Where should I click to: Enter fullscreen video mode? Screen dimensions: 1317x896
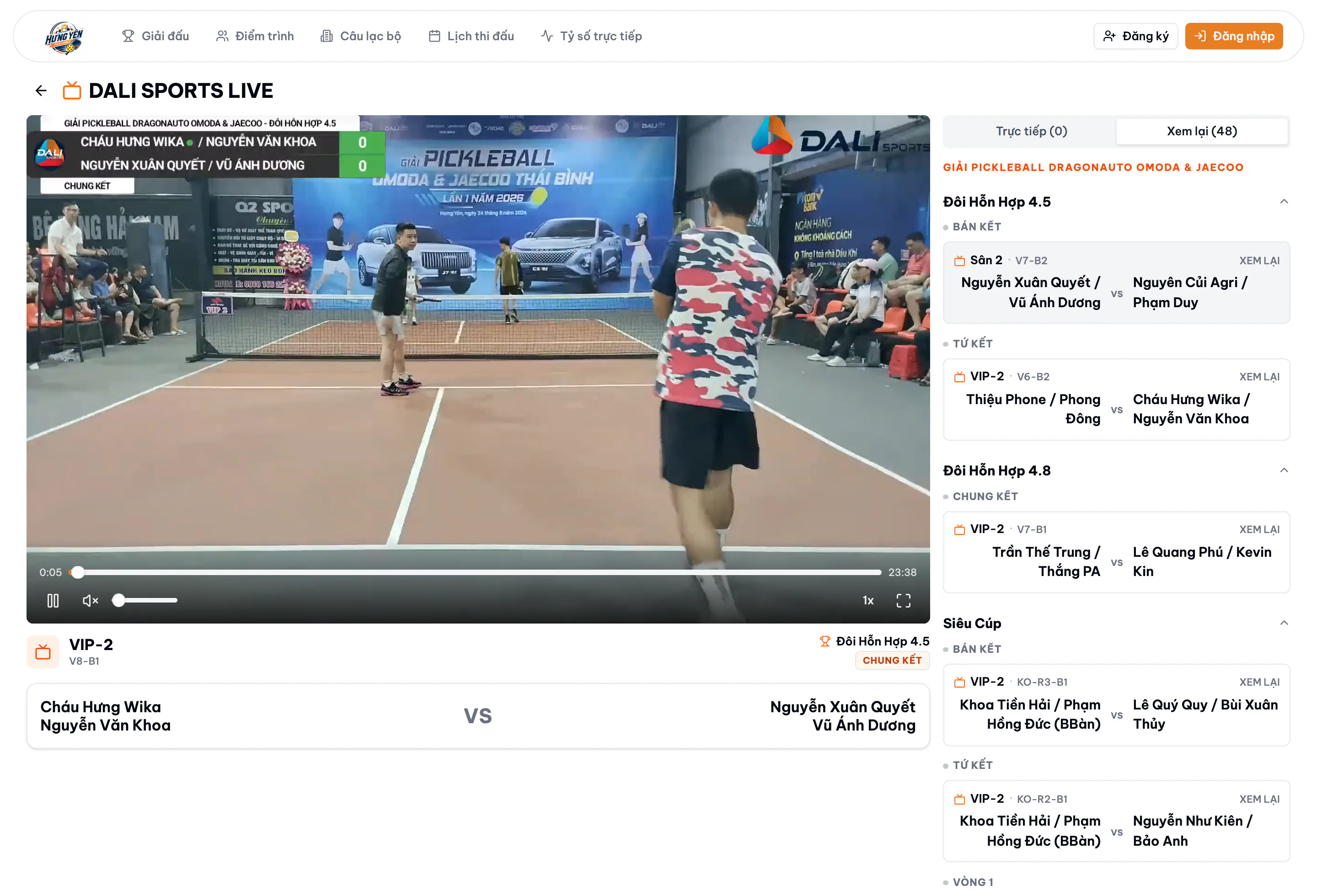coord(904,601)
